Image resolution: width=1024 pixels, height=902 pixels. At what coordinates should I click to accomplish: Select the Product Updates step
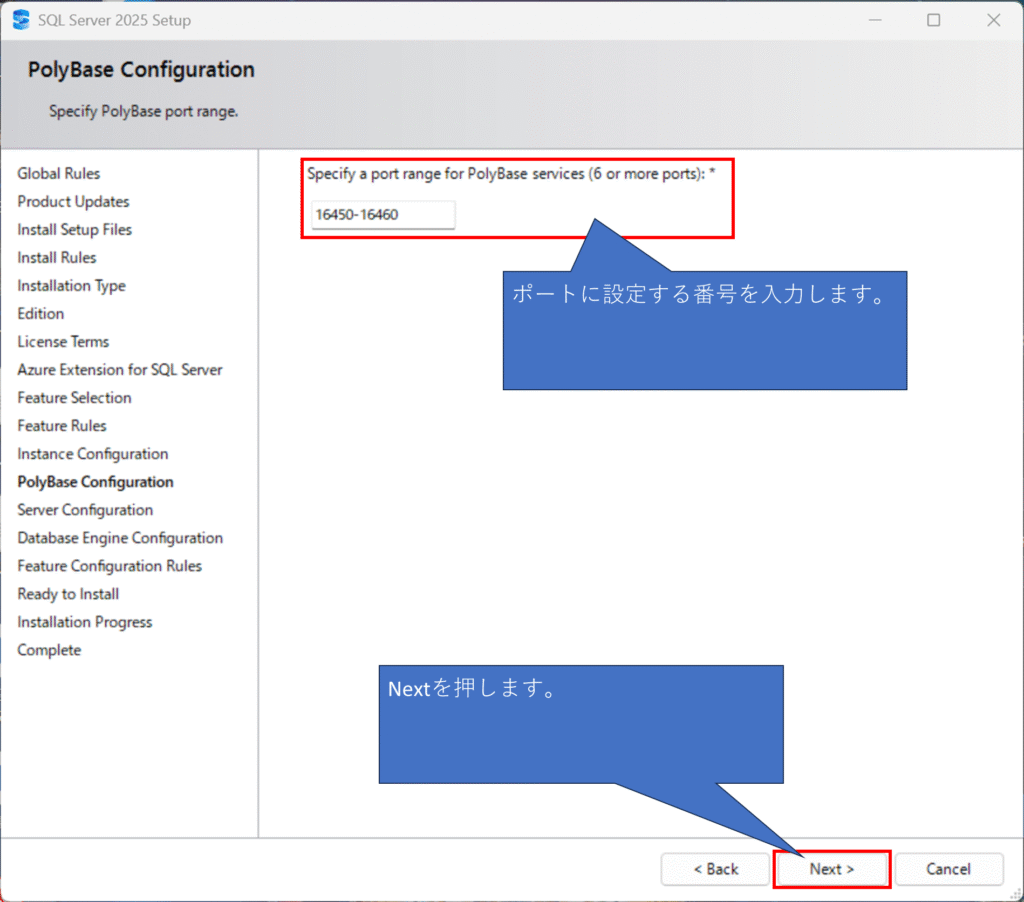[73, 202]
